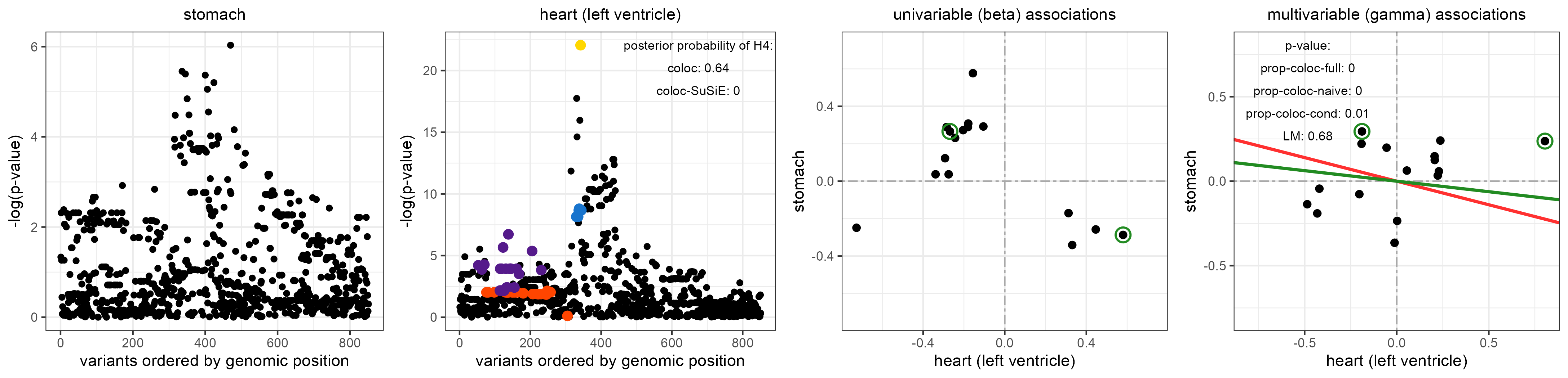This screenshot has height=378, width=1568.
Task: Click the topmost point in the univariable plot
Action: (x=973, y=73)
